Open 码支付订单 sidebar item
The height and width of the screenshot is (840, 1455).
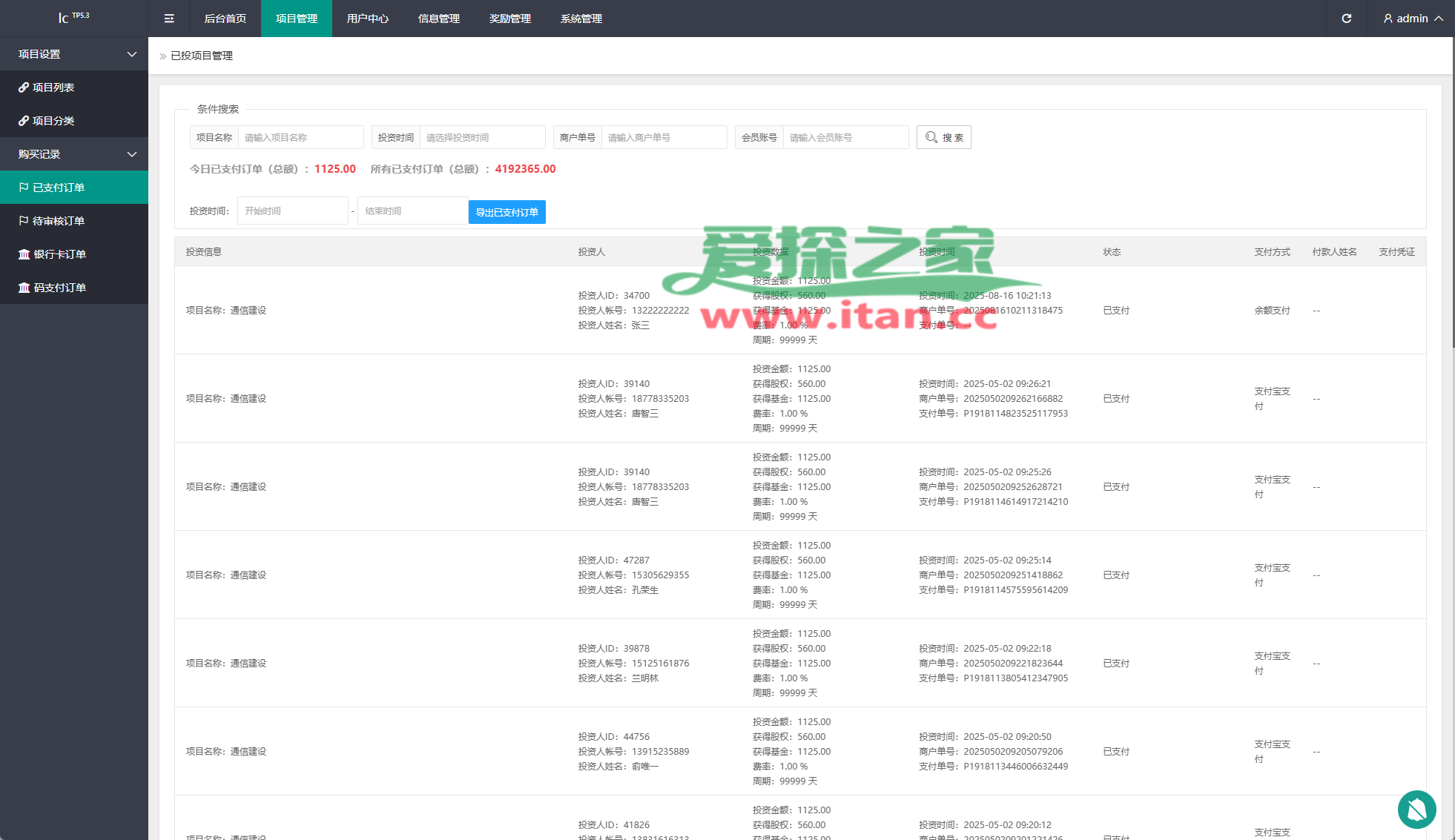tap(74, 288)
